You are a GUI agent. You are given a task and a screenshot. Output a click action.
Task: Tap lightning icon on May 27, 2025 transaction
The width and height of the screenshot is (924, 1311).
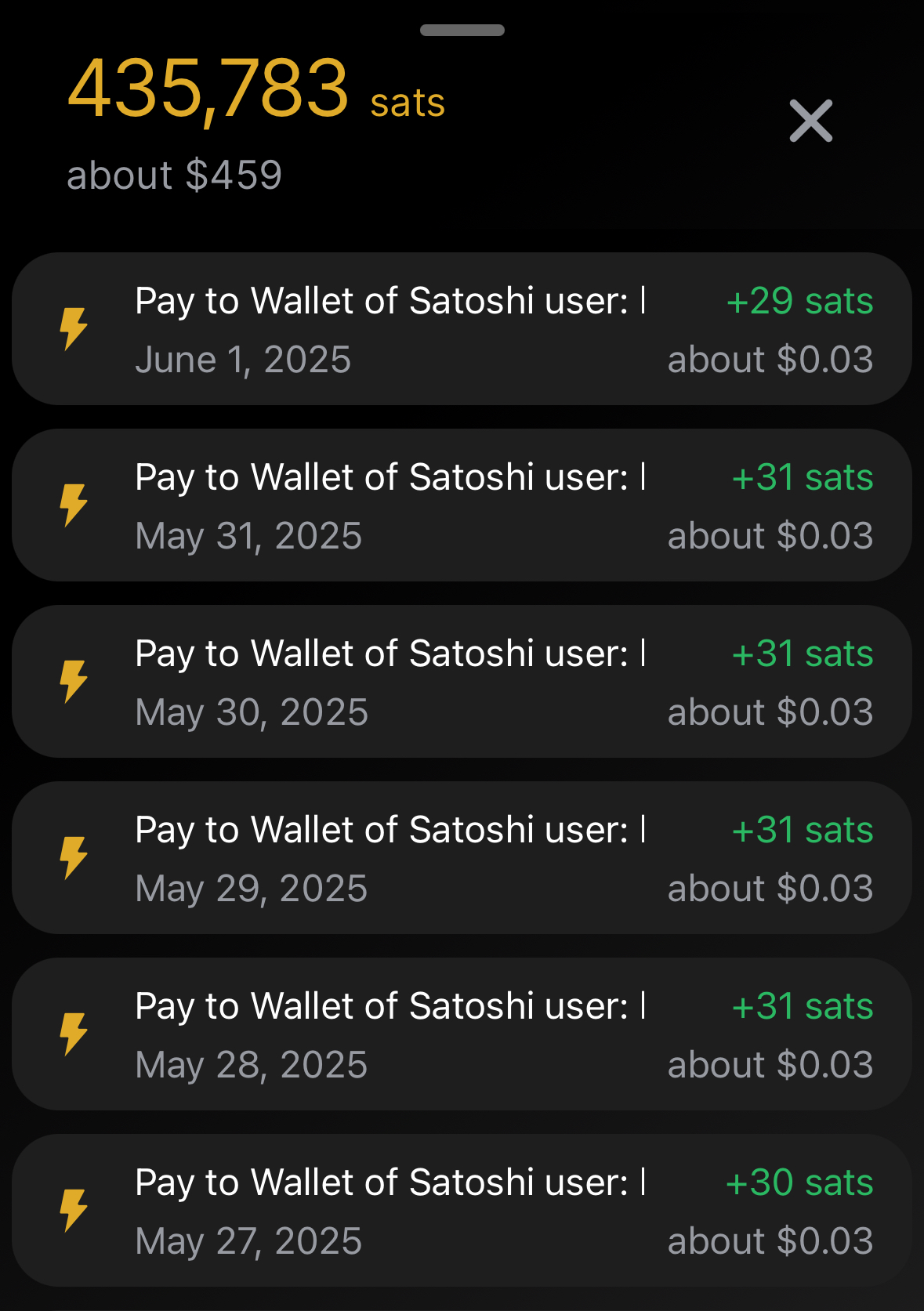pyautogui.click(x=74, y=1210)
